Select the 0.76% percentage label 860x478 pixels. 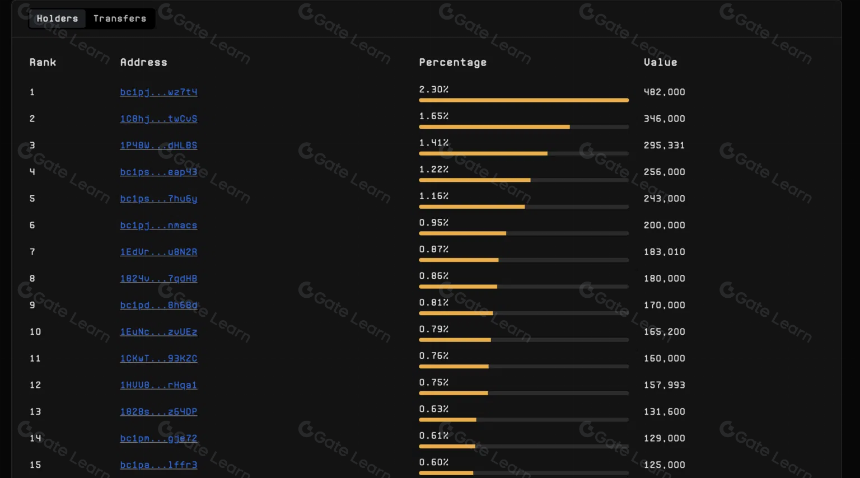point(434,356)
